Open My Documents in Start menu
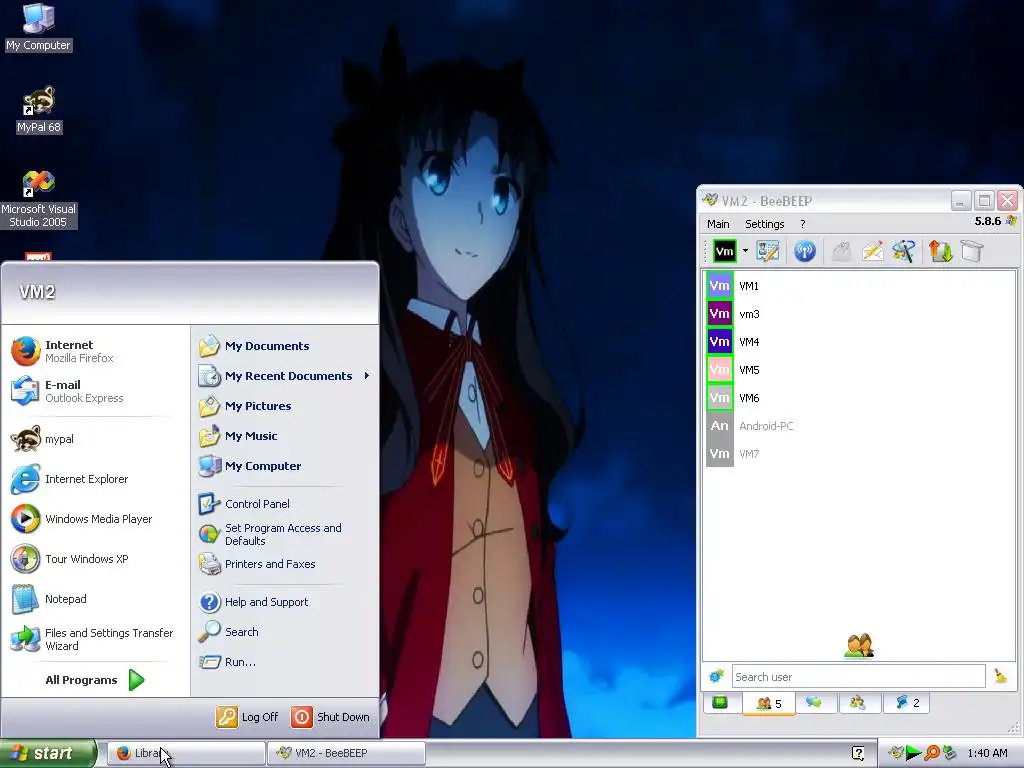 click(285, 346)
